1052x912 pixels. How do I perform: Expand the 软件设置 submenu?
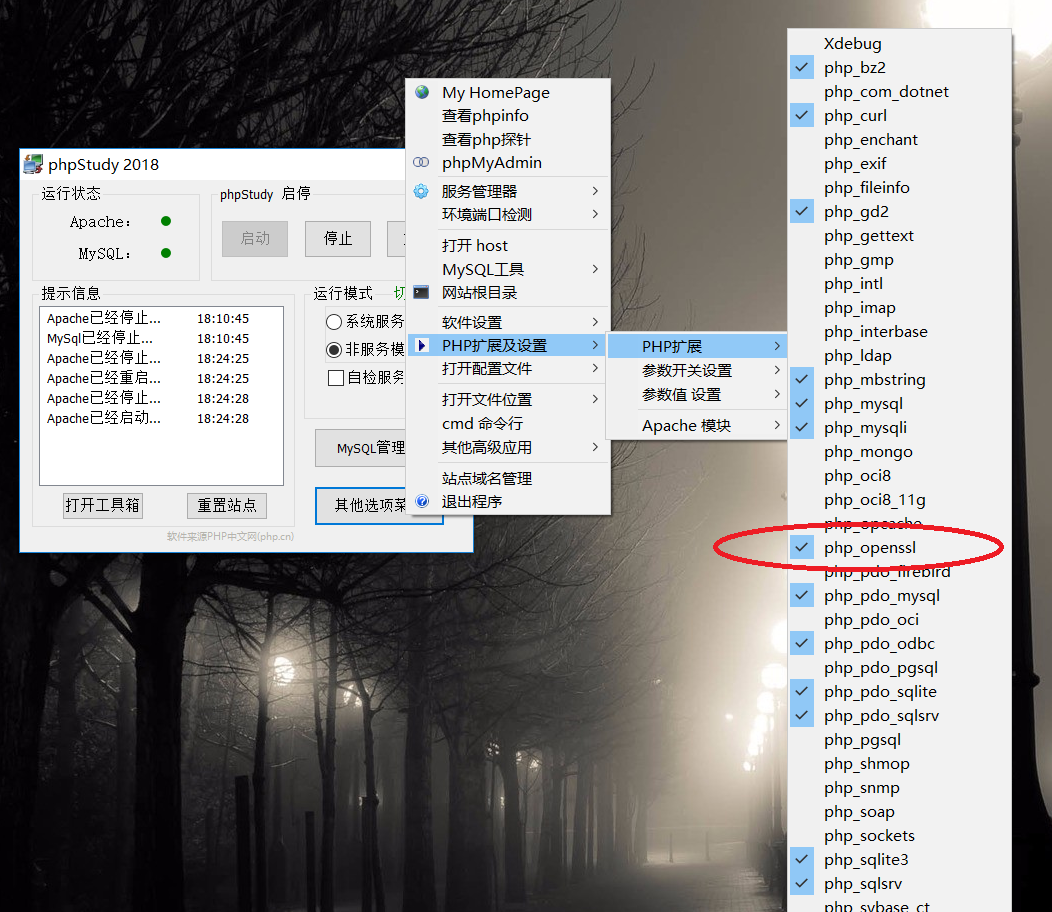pyautogui.click(x=509, y=322)
